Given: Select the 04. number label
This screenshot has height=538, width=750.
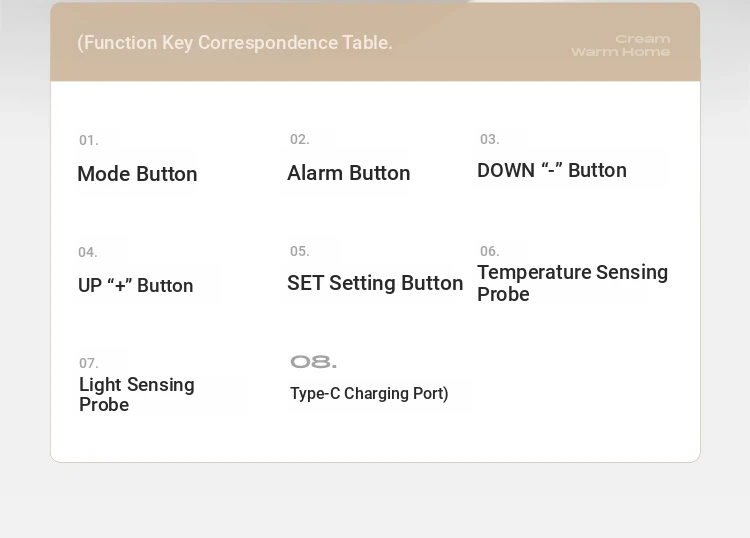Looking at the screenshot, I should [x=88, y=253].
